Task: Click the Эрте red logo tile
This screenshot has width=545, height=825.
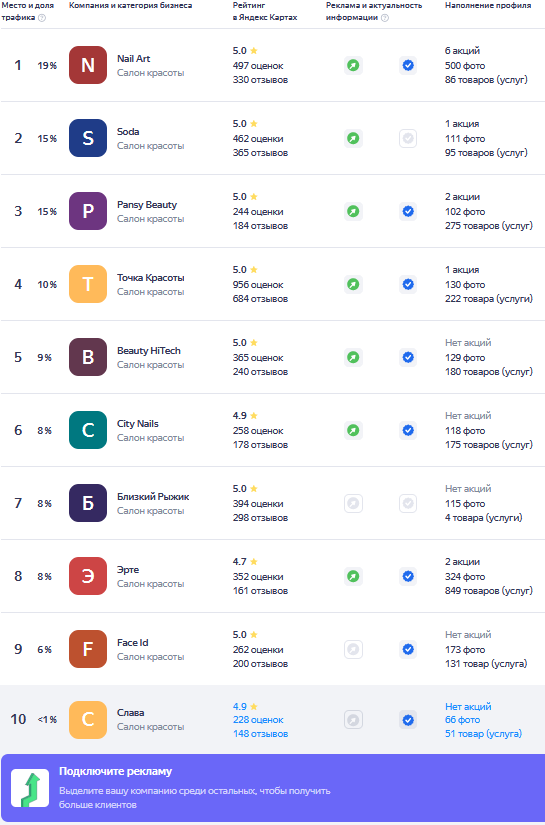Action: tap(88, 576)
